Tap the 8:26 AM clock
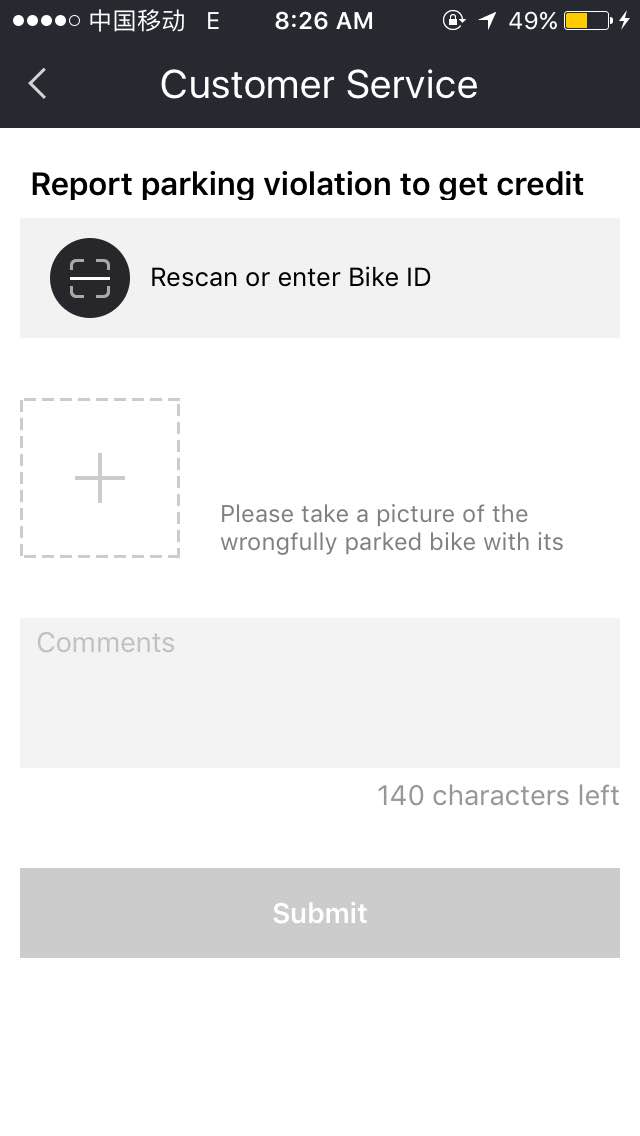640x1136 pixels. [323, 21]
